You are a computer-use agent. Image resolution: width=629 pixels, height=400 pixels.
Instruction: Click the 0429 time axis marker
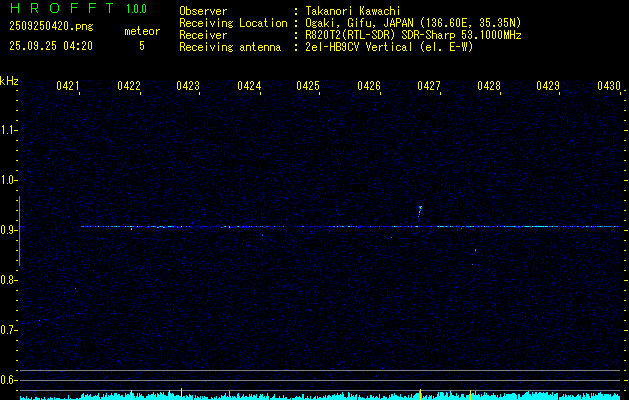[x=548, y=85]
